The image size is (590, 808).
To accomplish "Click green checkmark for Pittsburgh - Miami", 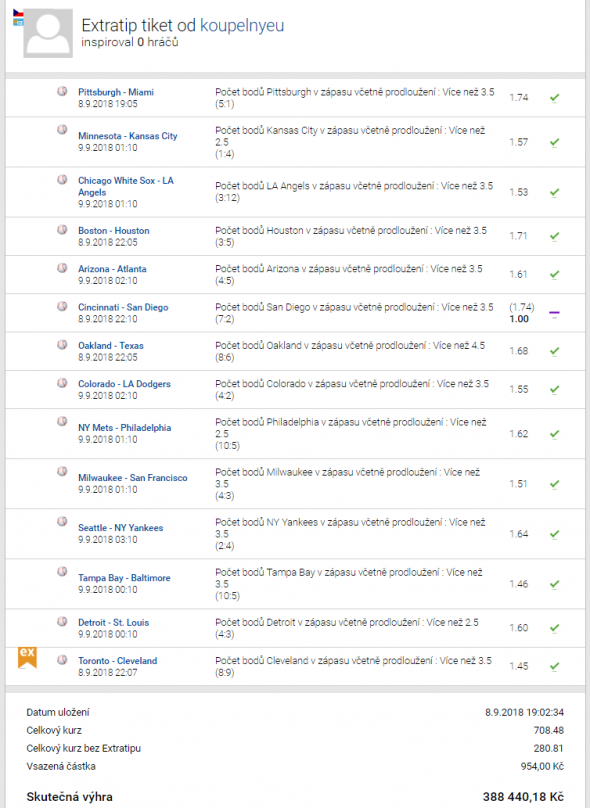I will [x=554, y=97].
